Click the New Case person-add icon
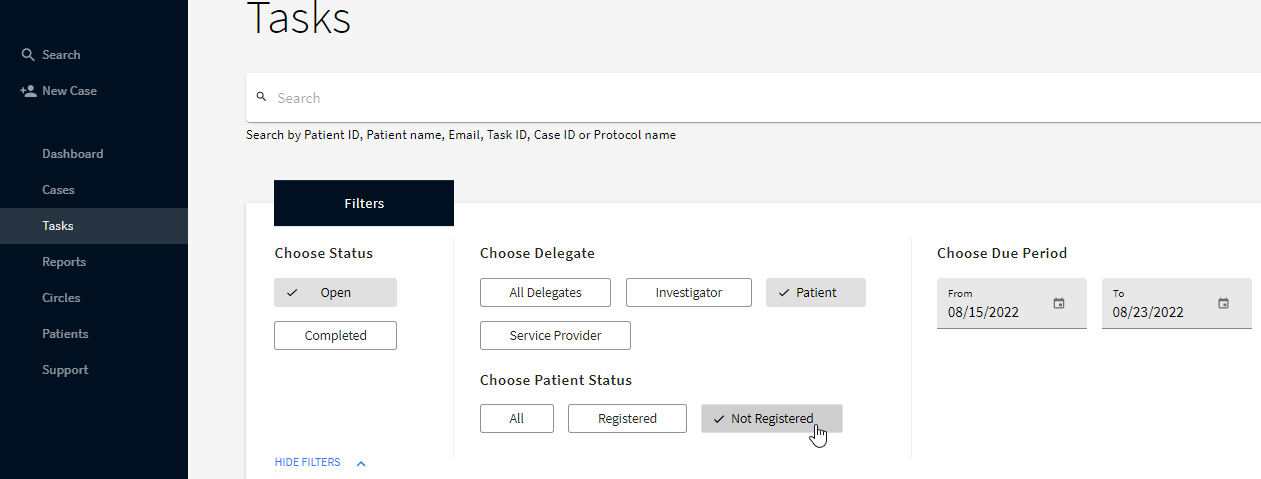The height and width of the screenshot is (479, 1261). tap(28, 91)
